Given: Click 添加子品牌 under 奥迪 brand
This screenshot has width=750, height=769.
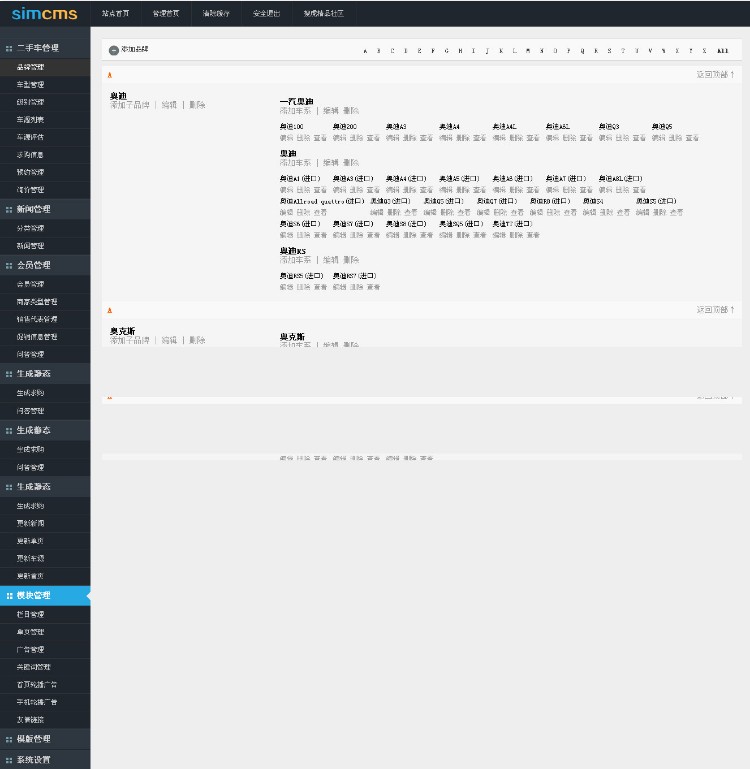Looking at the screenshot, I should click(129, 105).
